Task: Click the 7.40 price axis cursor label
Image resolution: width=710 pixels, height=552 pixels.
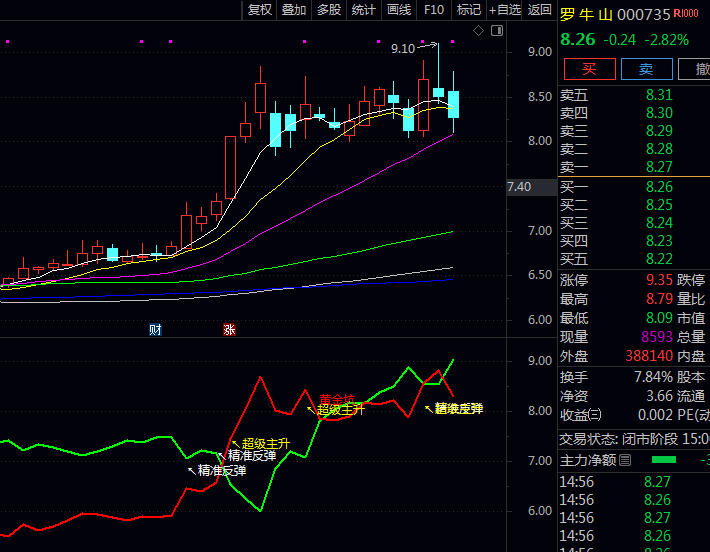Action: 519,187
